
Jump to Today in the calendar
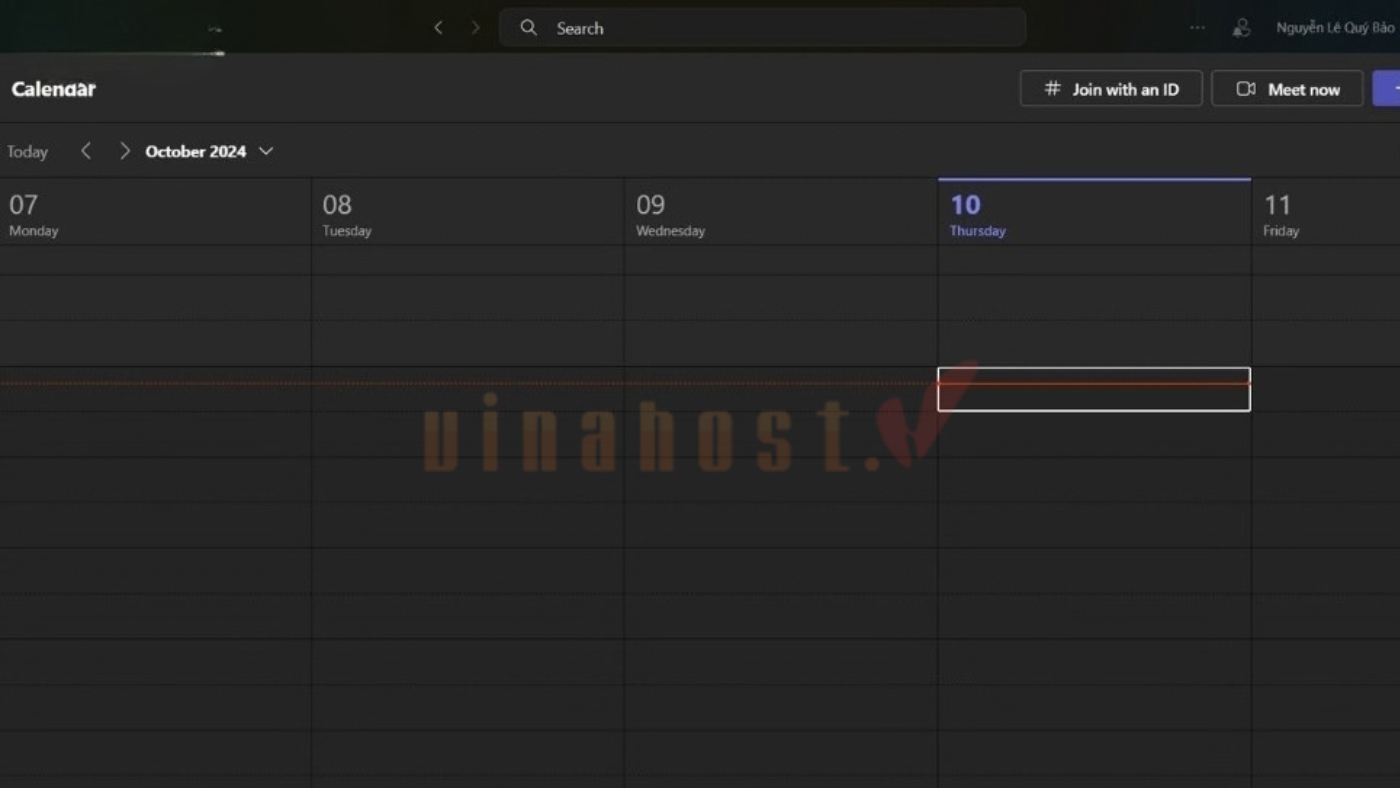point(27,152)
